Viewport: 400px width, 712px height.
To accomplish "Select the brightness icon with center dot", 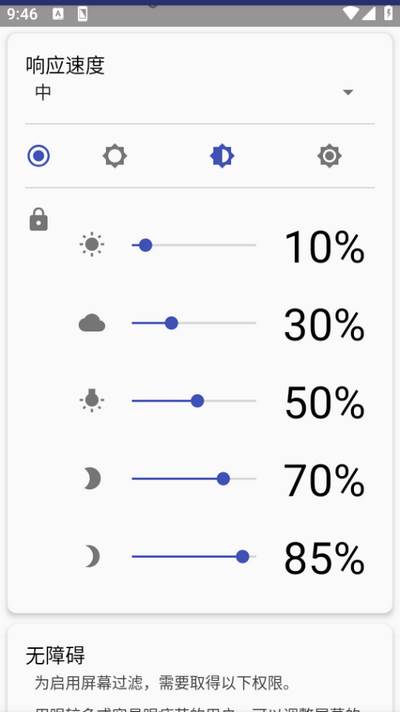I will point(329,156).
